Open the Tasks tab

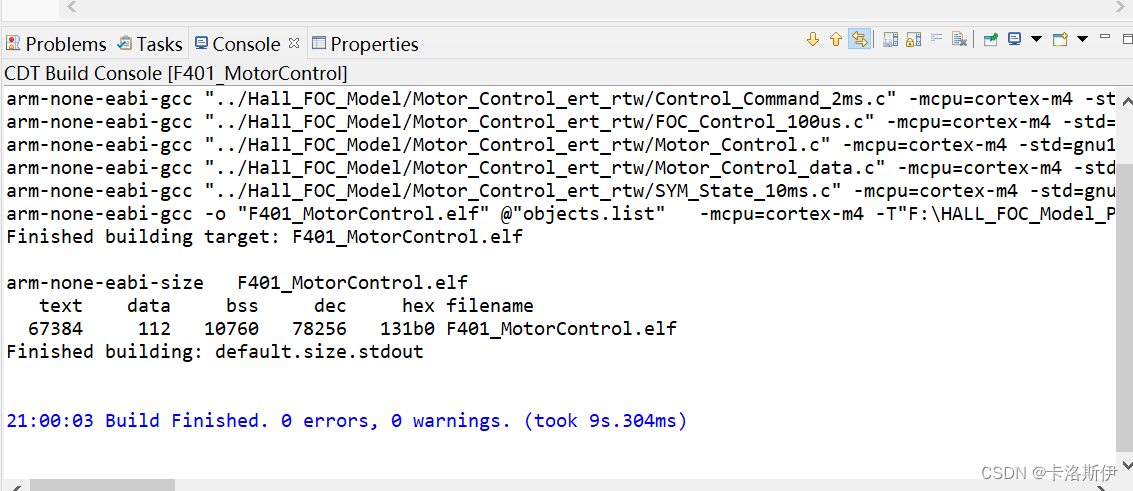[x=151, y=44]
